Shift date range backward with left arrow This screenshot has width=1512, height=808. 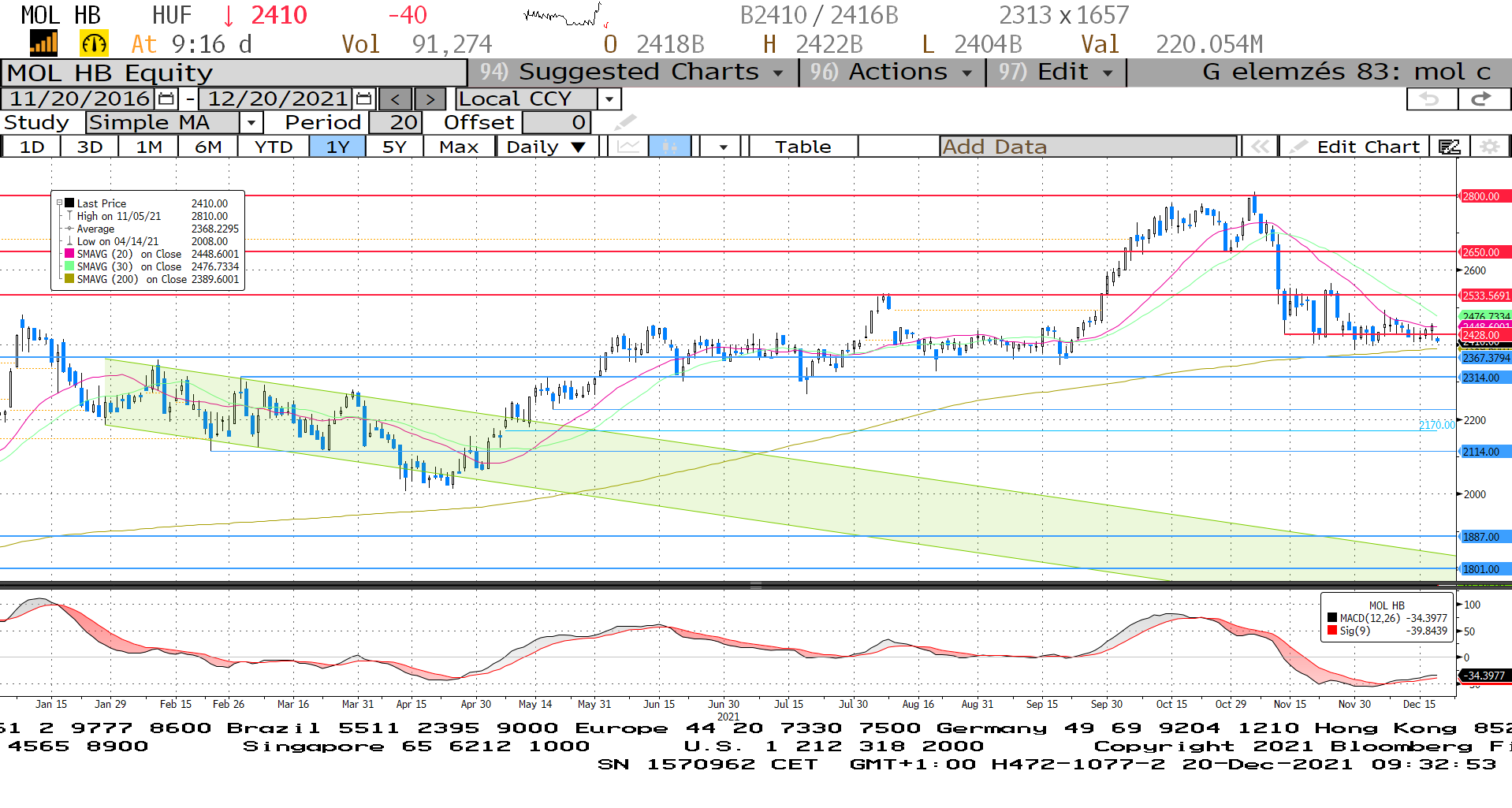[396, 99]
